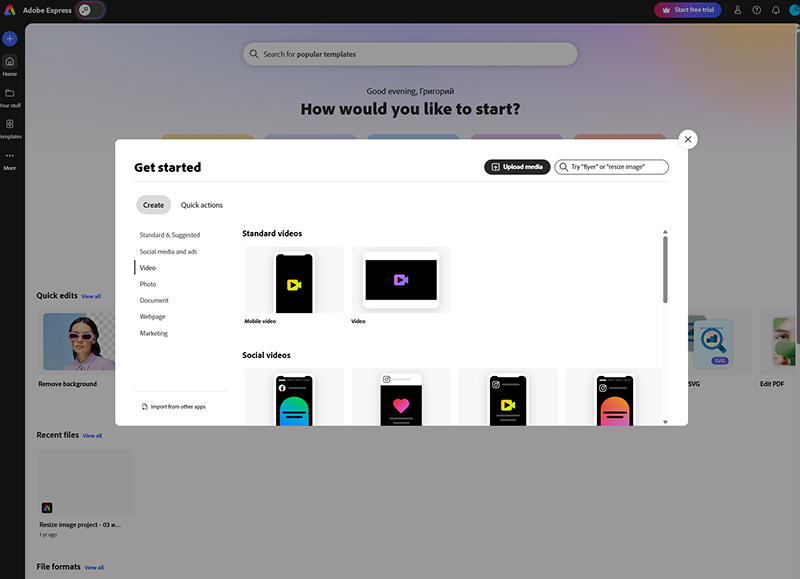800x579 pixels.
Task: Click the scroll down arrow in dialog
Action: point(665,422)
